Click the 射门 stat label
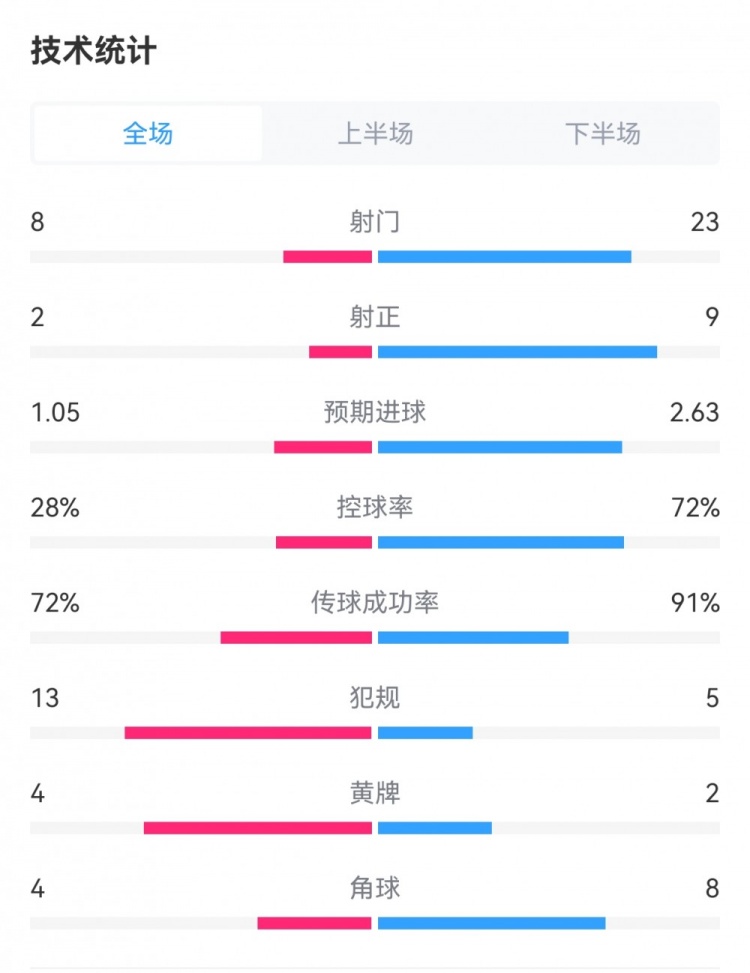The height and width of the screenshot is (973, 750). 375,221
